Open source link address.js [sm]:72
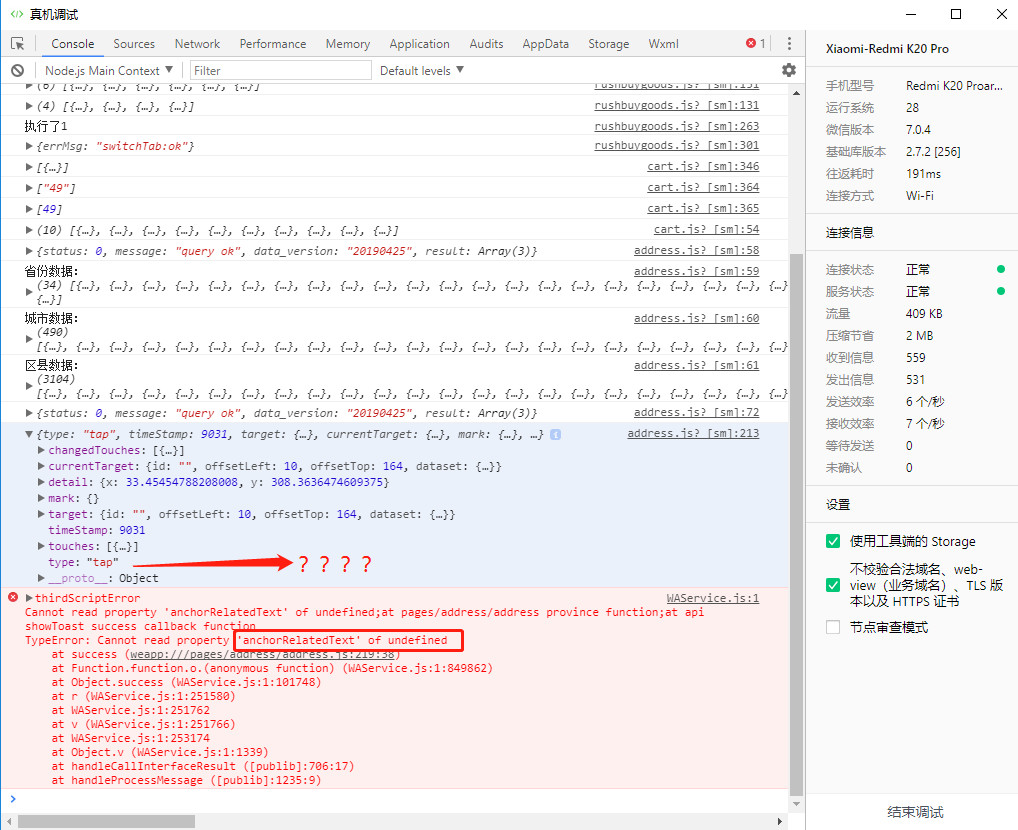The height and width of the screenshot is (830, 1018). tap(697, 412)
